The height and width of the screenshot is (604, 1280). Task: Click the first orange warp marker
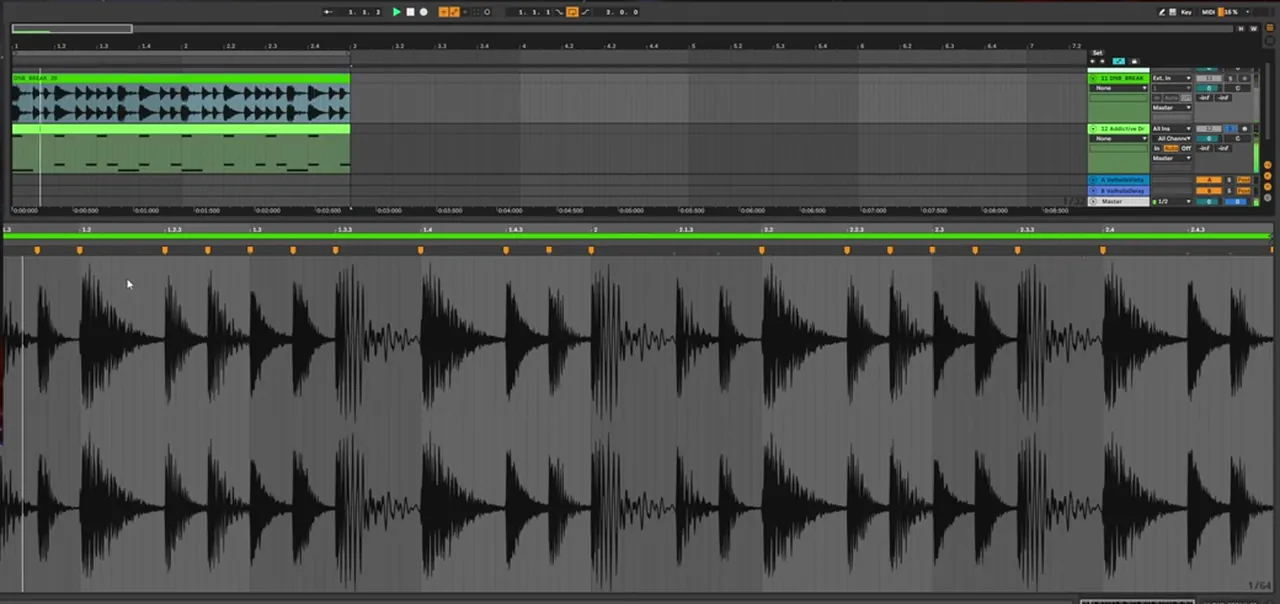click(37, 249)
